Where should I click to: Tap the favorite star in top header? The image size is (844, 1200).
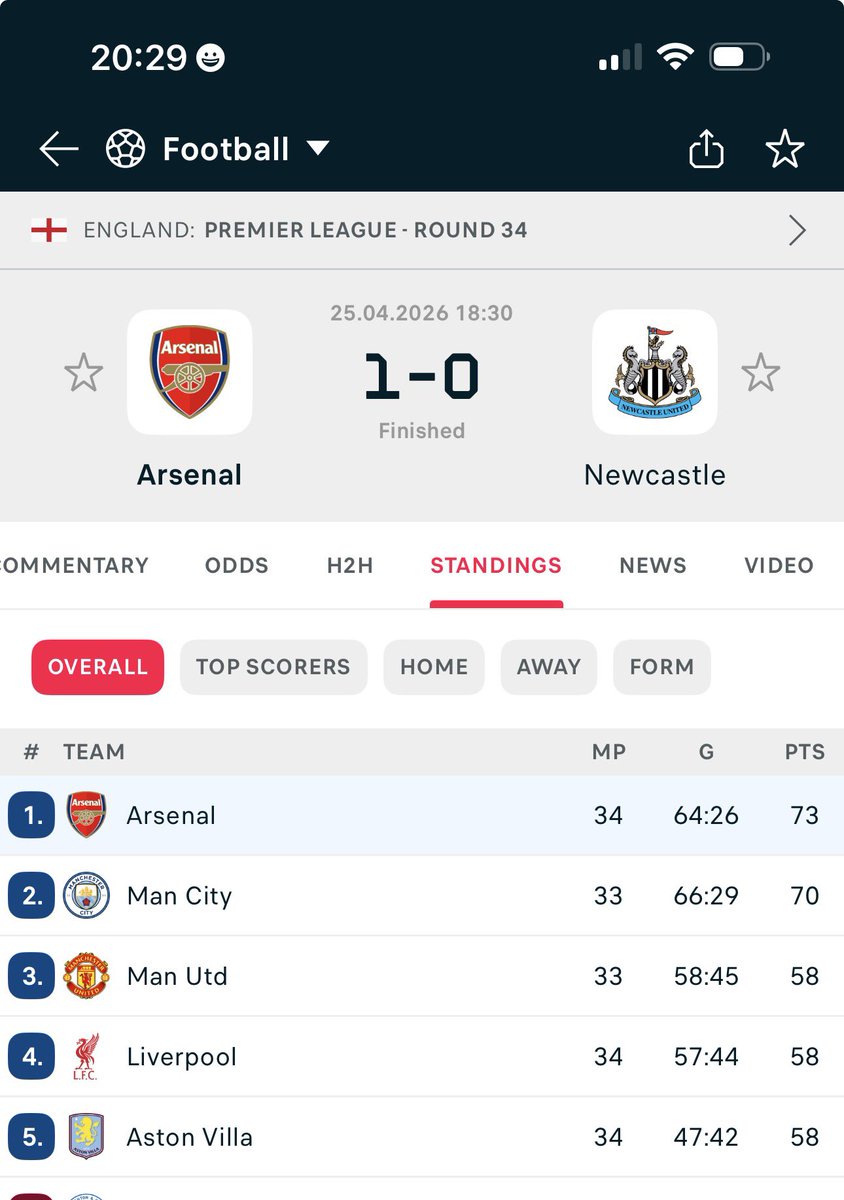tap(785, 150)
